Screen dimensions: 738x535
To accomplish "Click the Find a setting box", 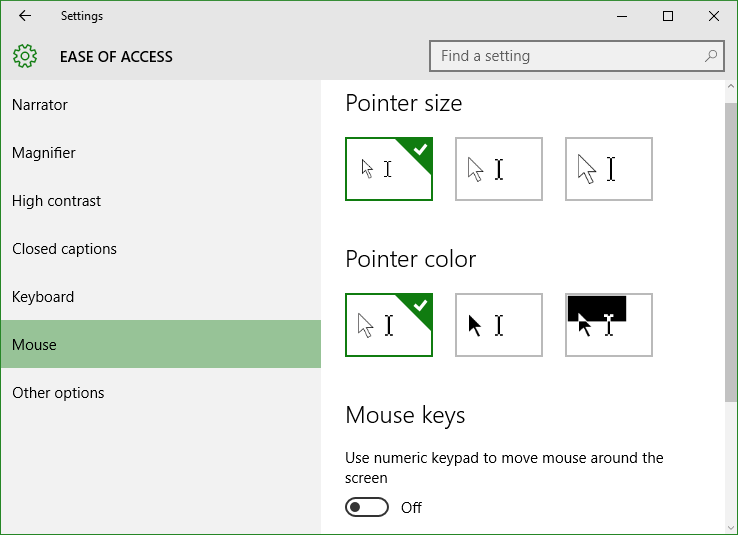I will tap(577, 56).
